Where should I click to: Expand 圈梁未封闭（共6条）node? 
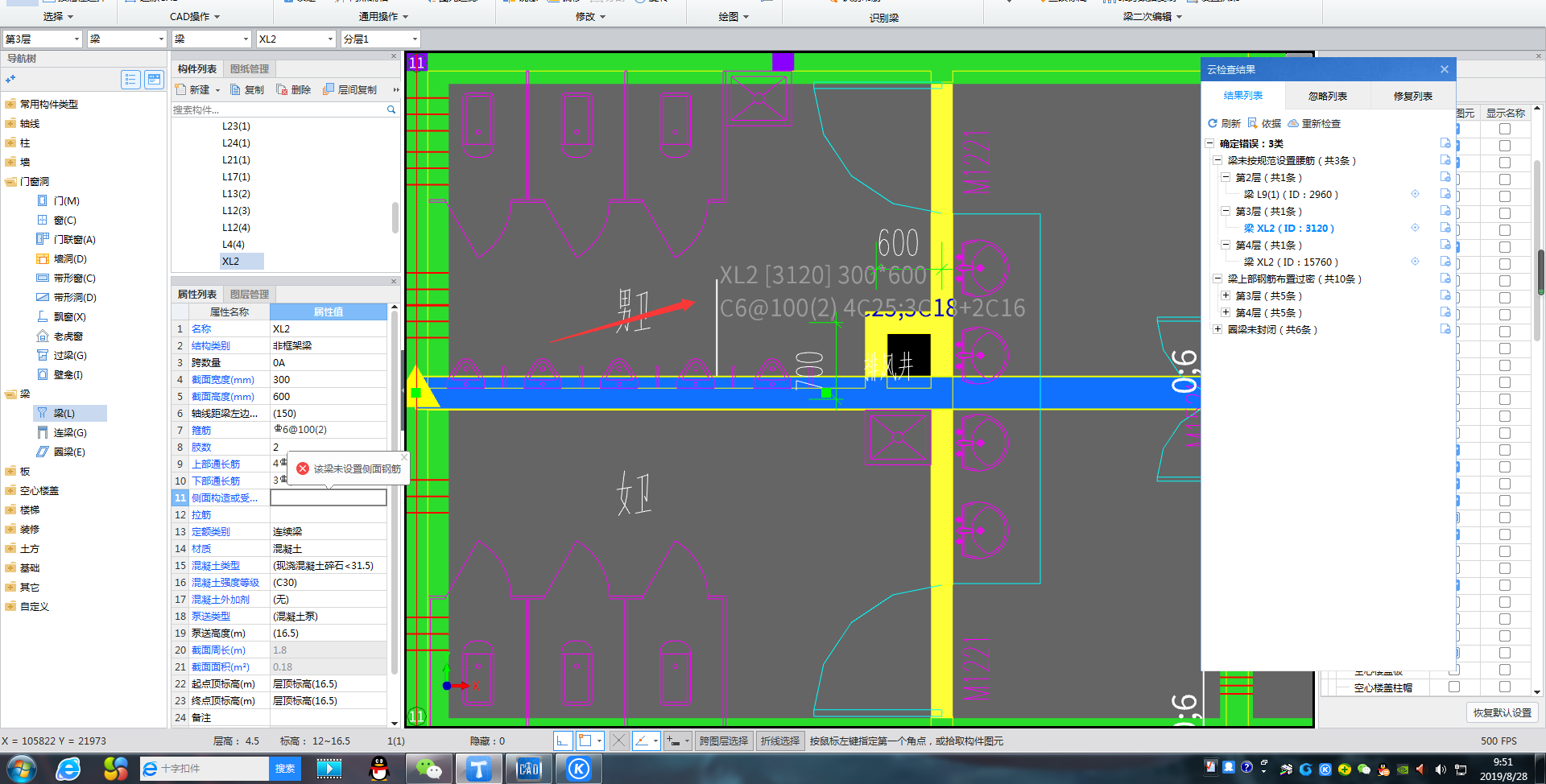(x=1217, y=329)
